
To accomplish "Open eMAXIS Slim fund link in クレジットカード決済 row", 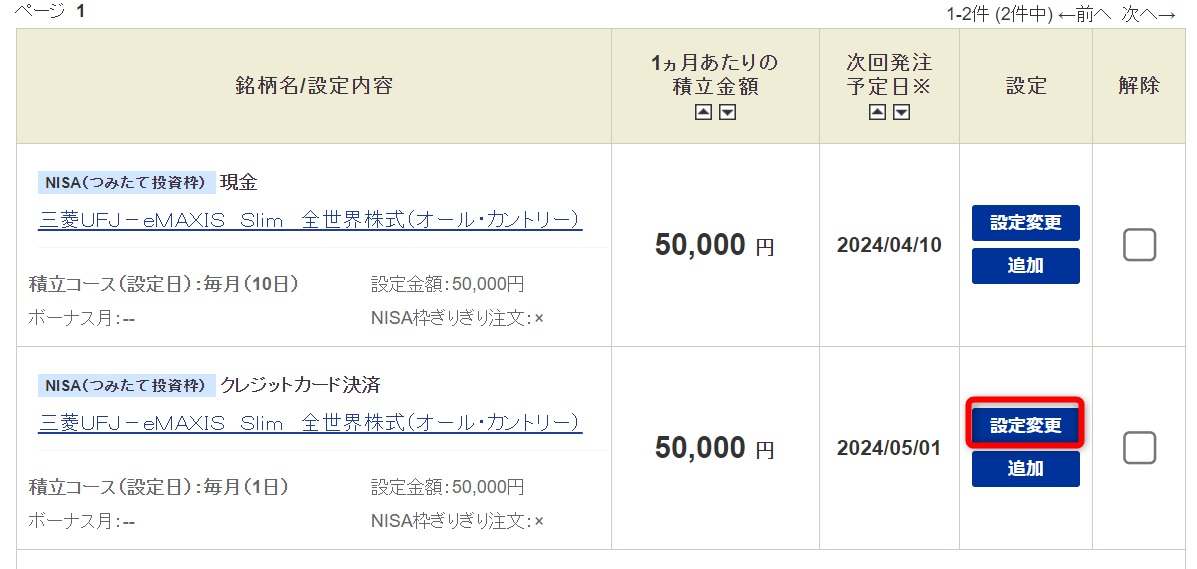I will coord(310,422).
